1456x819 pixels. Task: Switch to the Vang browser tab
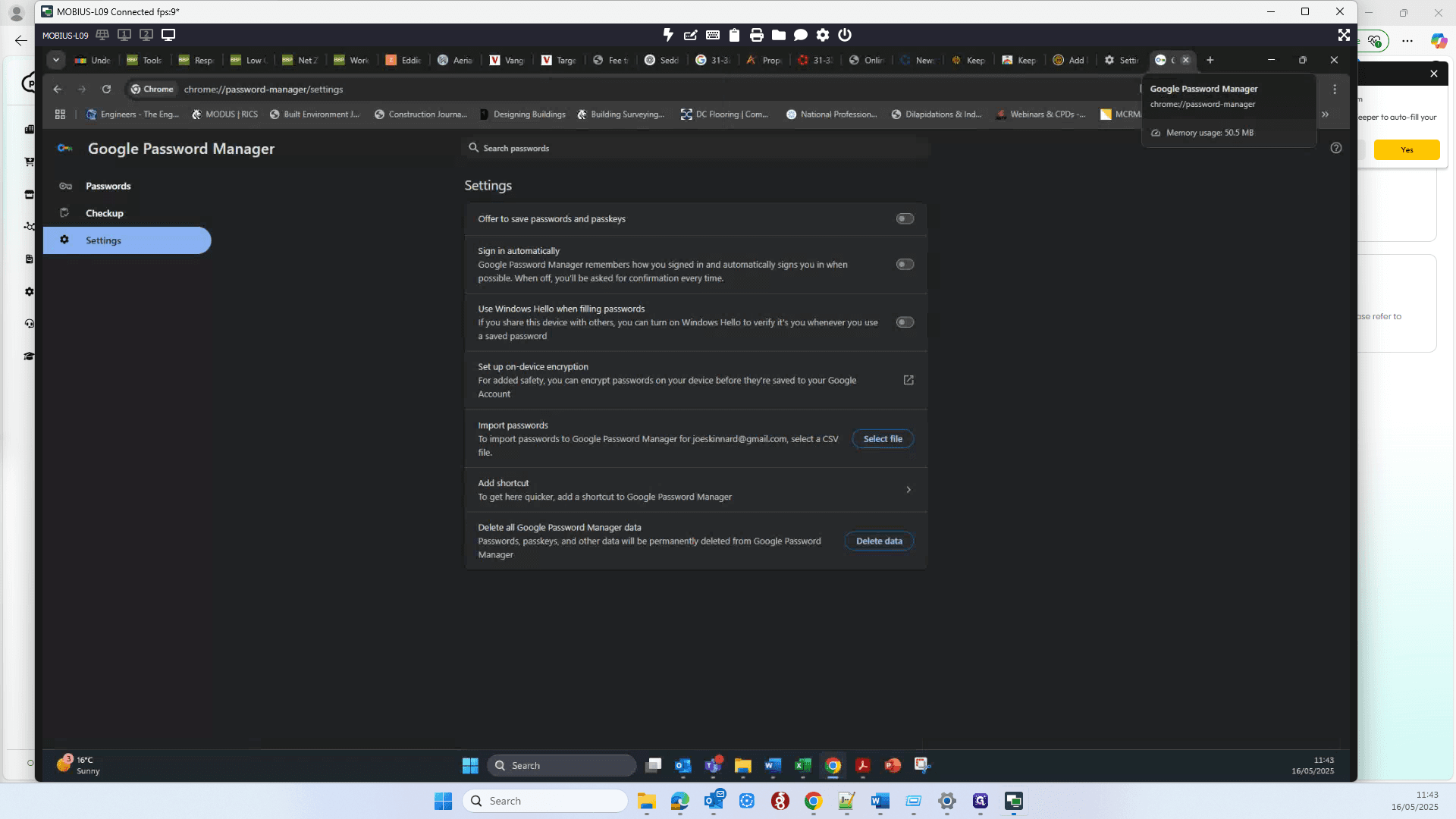point(507,60)
